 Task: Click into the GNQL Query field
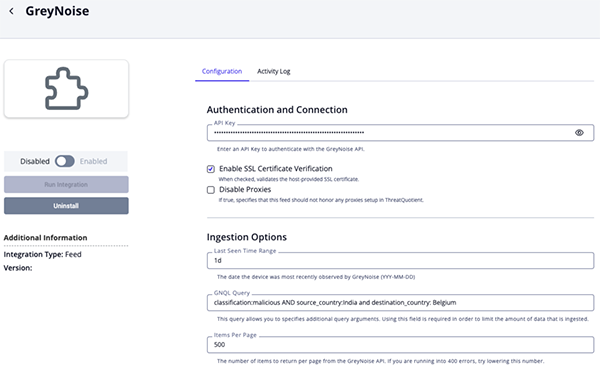(x=400, y=303)
